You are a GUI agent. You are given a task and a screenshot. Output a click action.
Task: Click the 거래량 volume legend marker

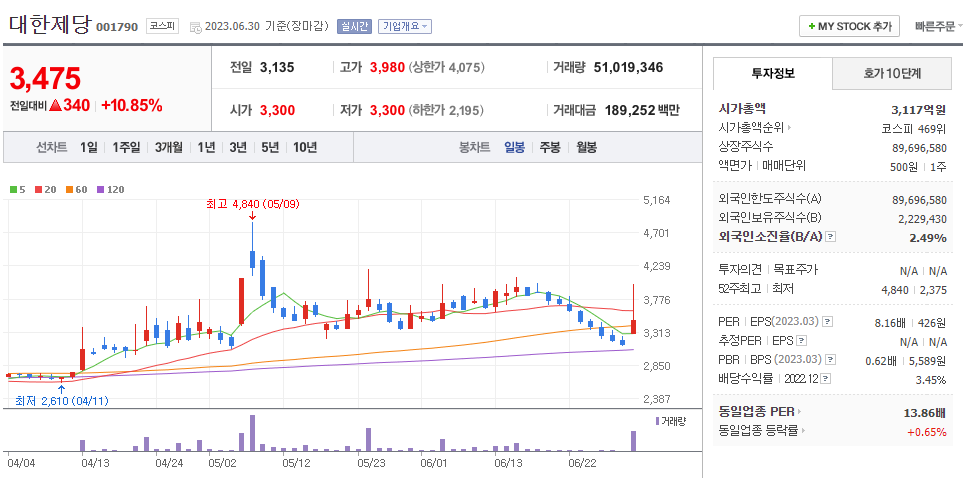click(658, 421)
